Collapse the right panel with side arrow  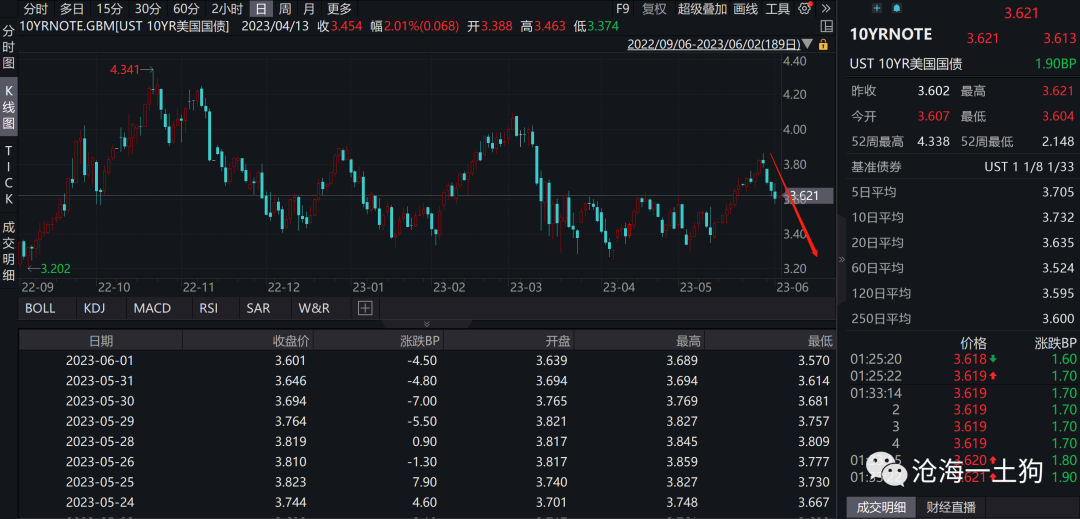tap(840, 260)
